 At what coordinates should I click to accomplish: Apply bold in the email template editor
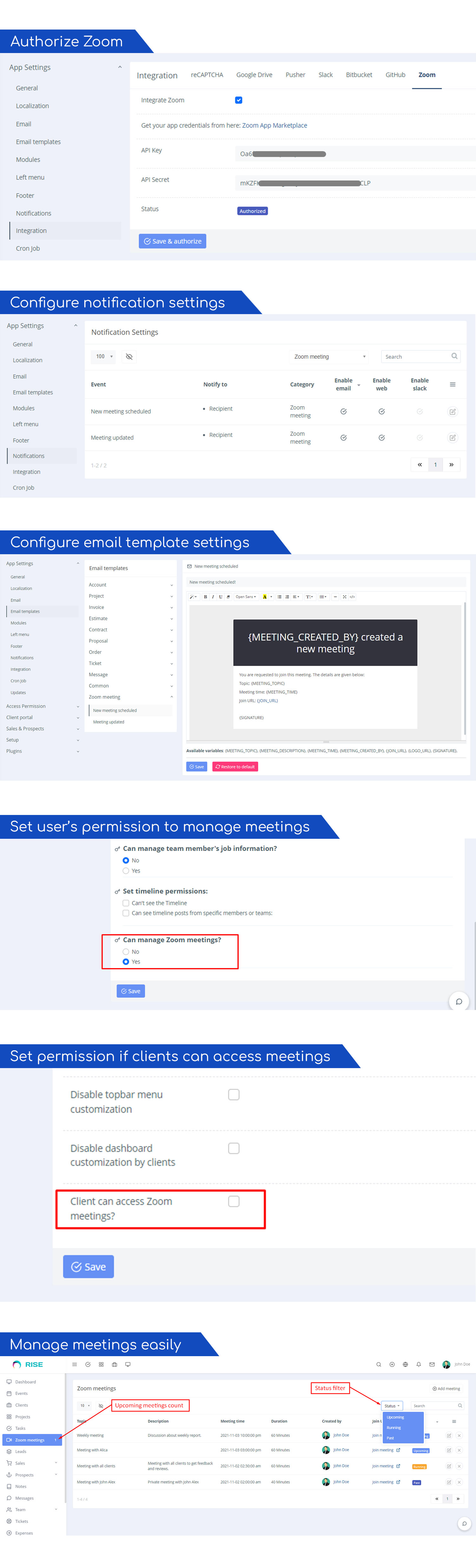click(x=206, y=597)
